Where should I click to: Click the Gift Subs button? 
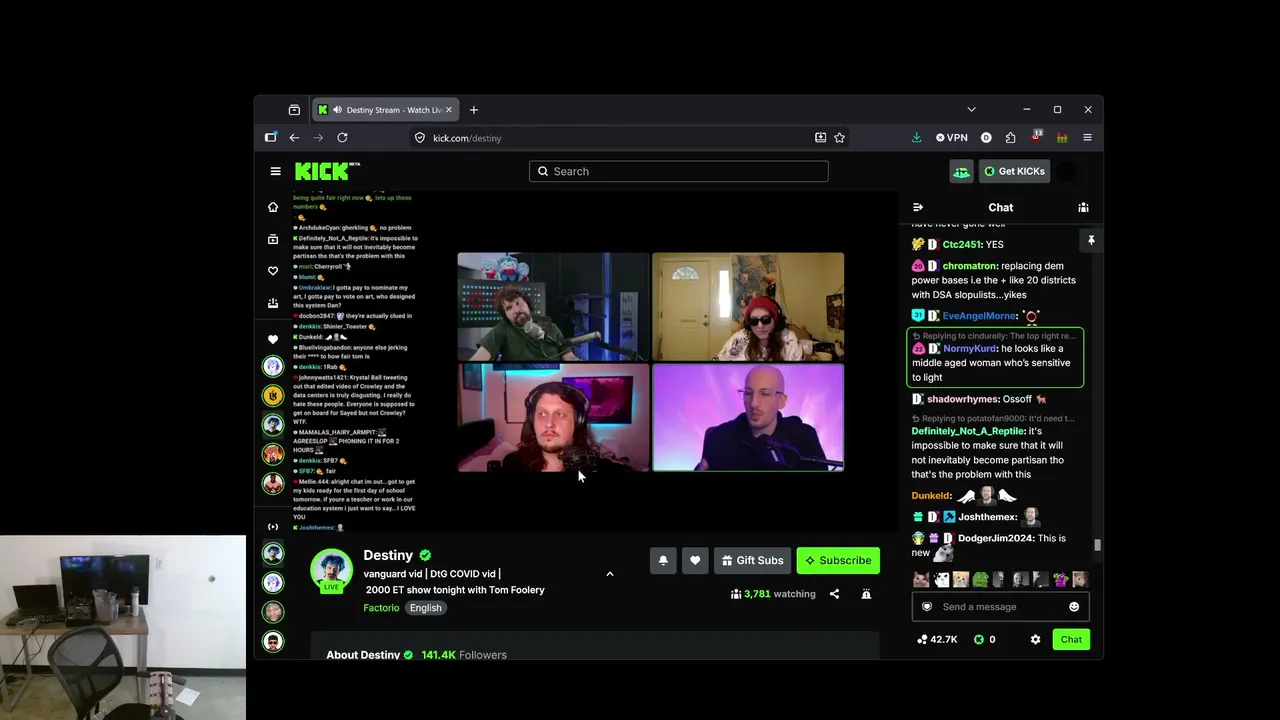[753, 560]
